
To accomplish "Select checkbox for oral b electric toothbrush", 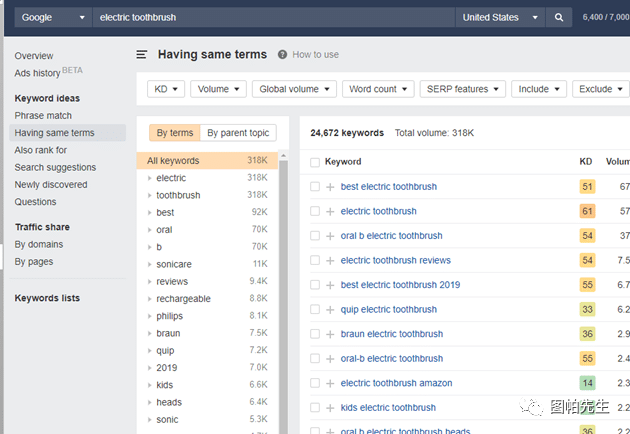I will [315, 236].
